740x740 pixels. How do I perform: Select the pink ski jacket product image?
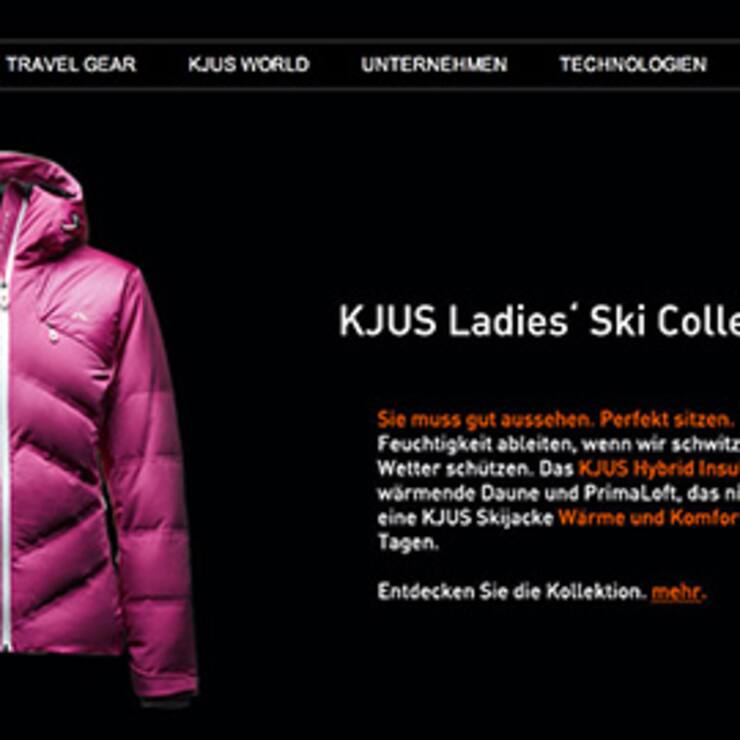pyautogui.click(x=97, y=429)
